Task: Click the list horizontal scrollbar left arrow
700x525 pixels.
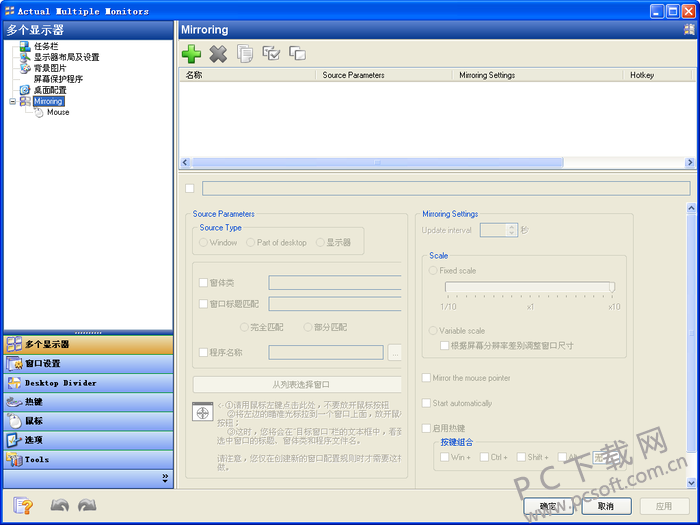Action: [185, 162]
